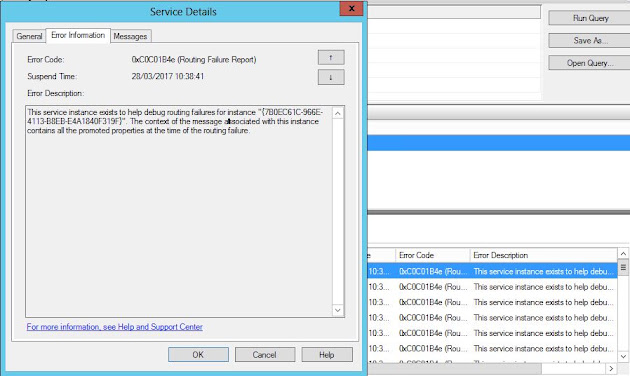Open the Messages tab
Image resolution: width=630 pixels, height=376 pixels.
(130, 36)
